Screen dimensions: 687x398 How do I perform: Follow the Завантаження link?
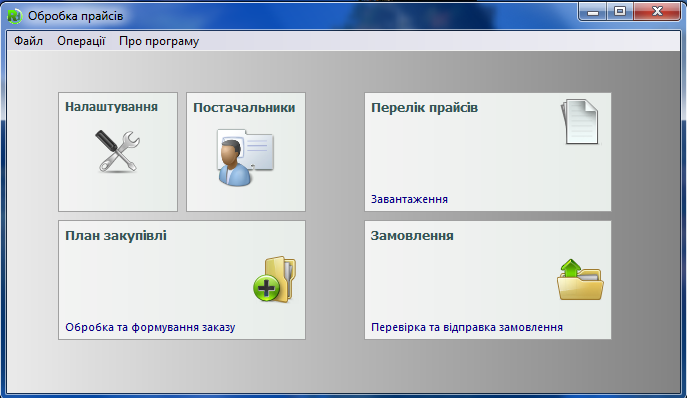click(x=409, y=199)
